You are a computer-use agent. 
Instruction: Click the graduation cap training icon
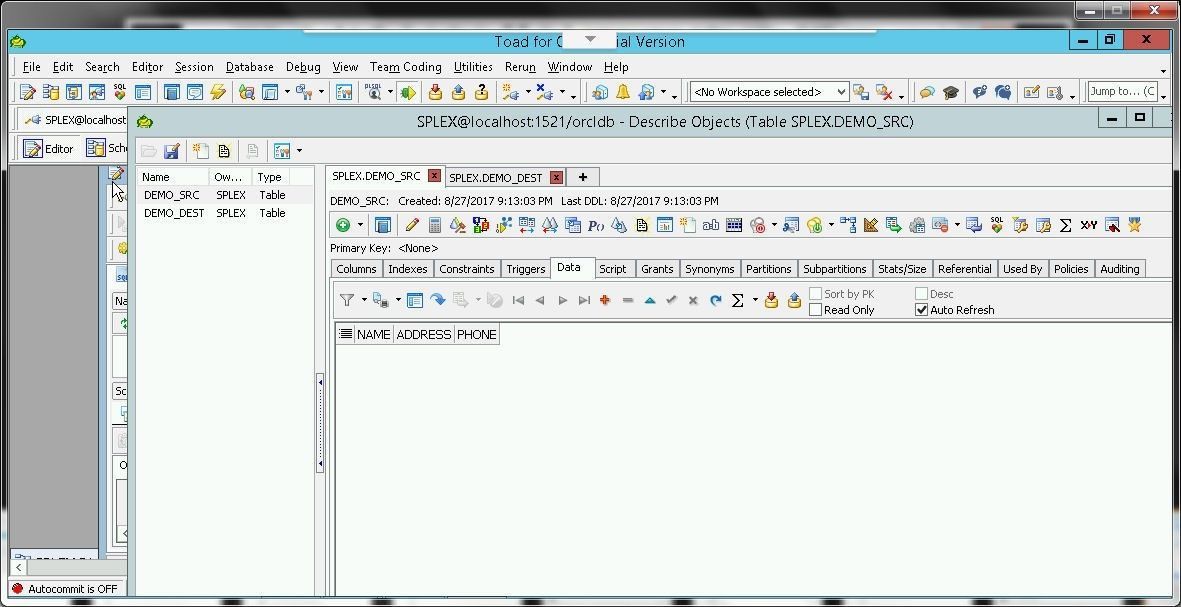(x=951, y=92)
